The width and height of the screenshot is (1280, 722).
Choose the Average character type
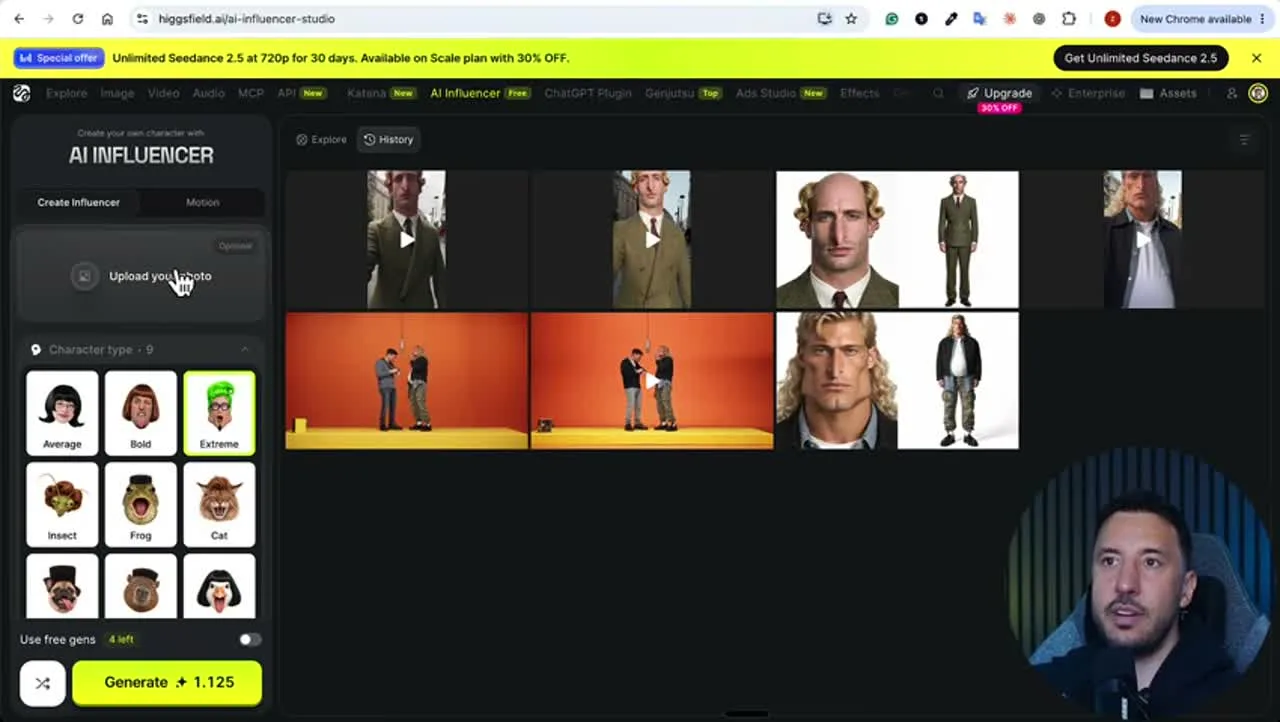point(62,413)
